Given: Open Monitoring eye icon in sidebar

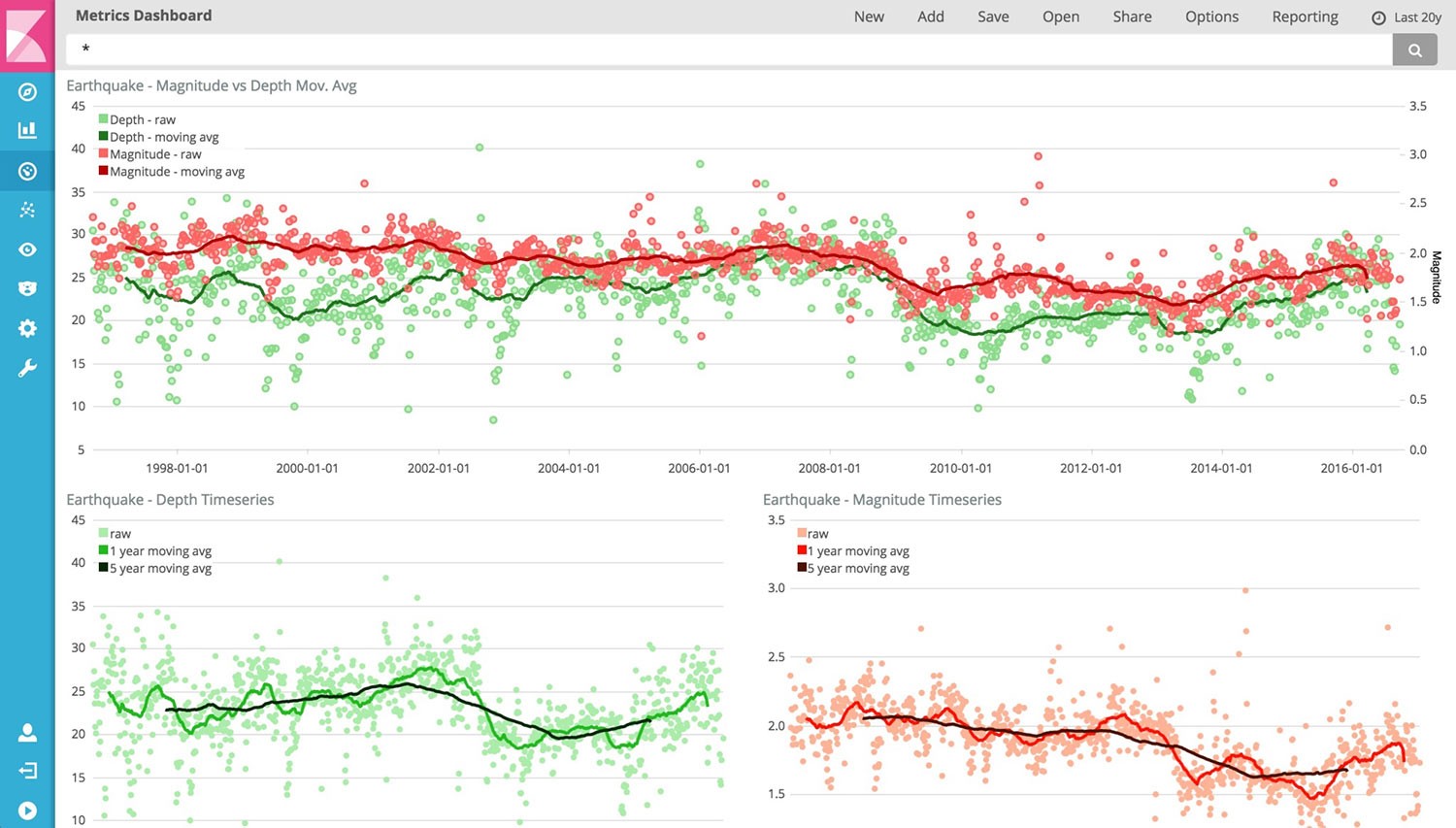Looking at the screenshot, I should point(27,249).
